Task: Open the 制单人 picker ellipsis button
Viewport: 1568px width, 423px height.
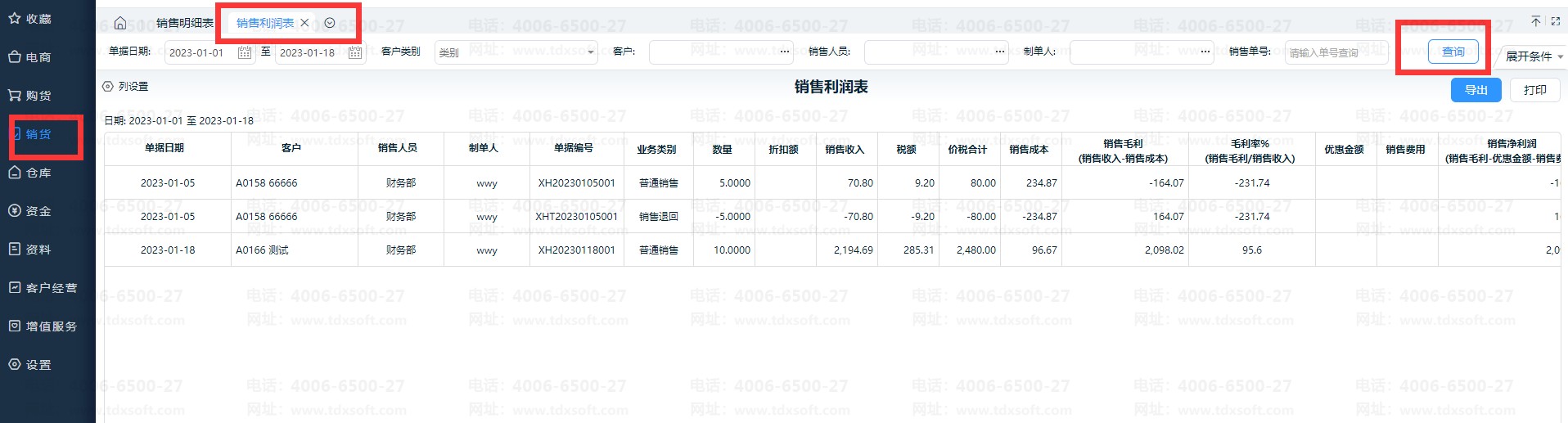Action: click(1205, 52)
